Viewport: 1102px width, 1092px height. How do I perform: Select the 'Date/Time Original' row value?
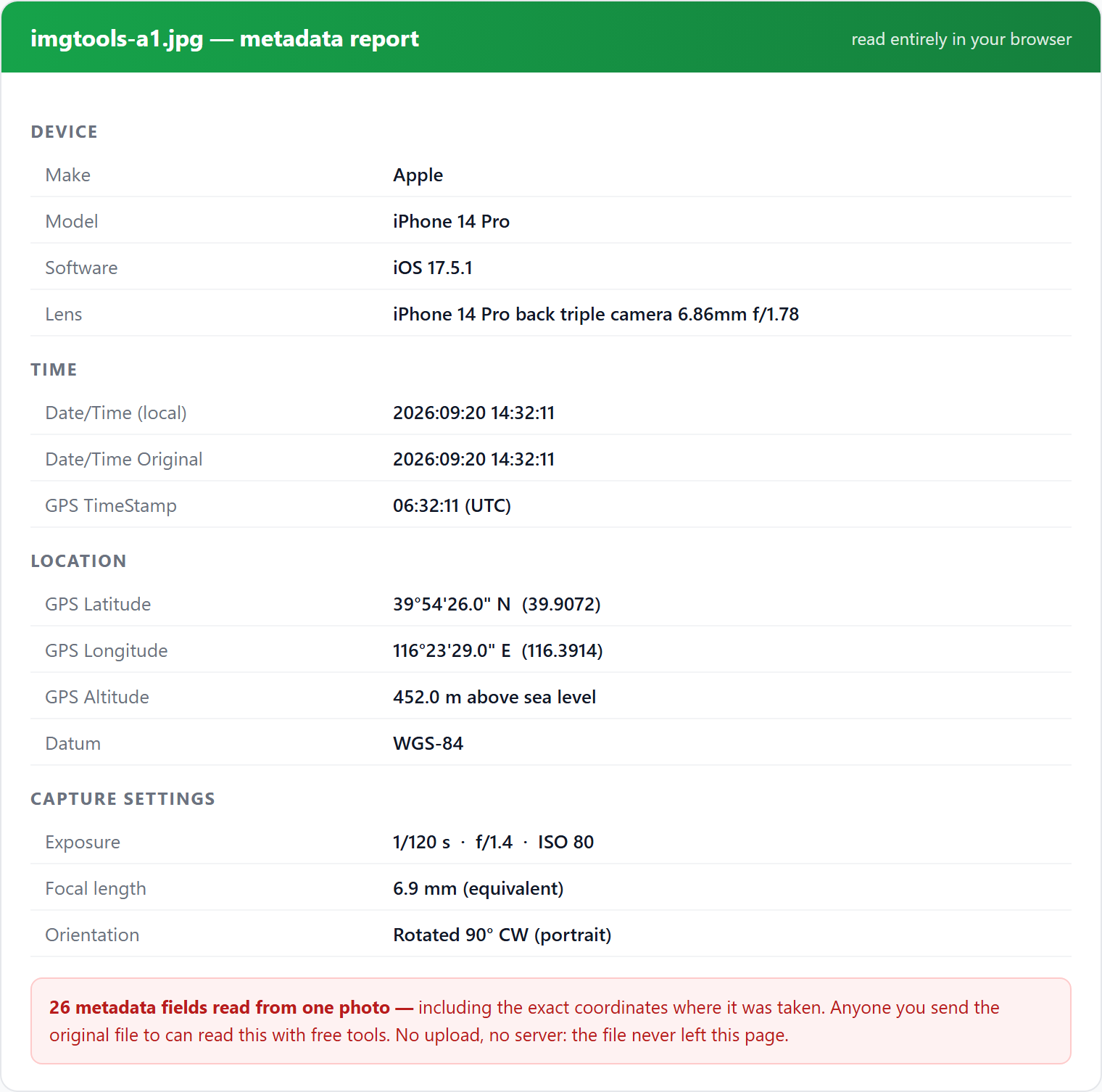tap(473, 459)
